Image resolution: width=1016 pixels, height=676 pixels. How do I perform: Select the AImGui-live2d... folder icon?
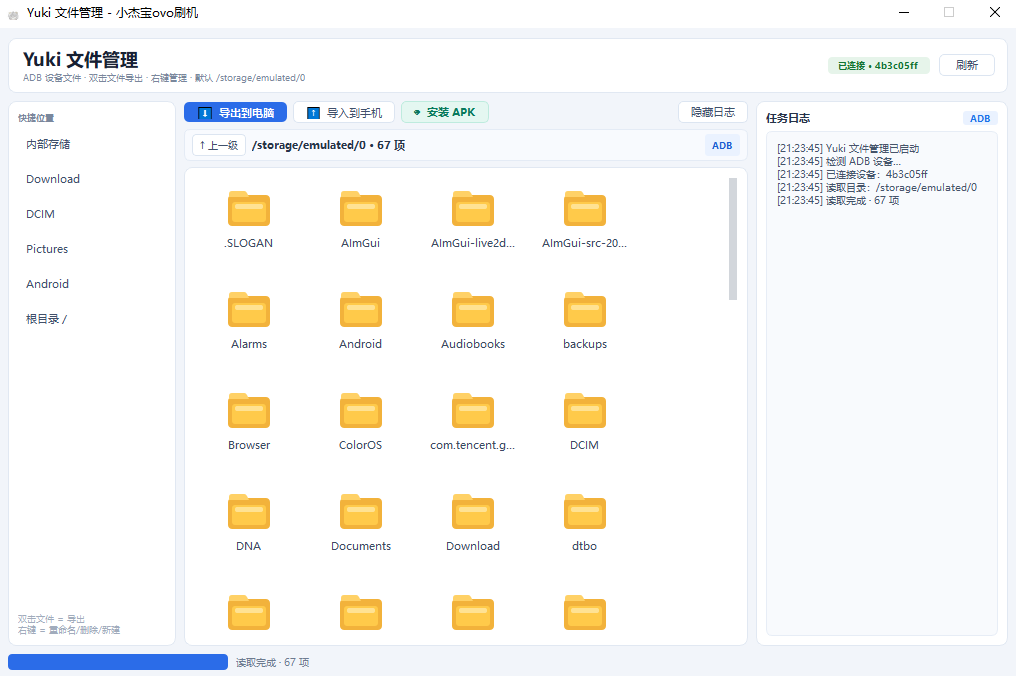coord(473,209)
